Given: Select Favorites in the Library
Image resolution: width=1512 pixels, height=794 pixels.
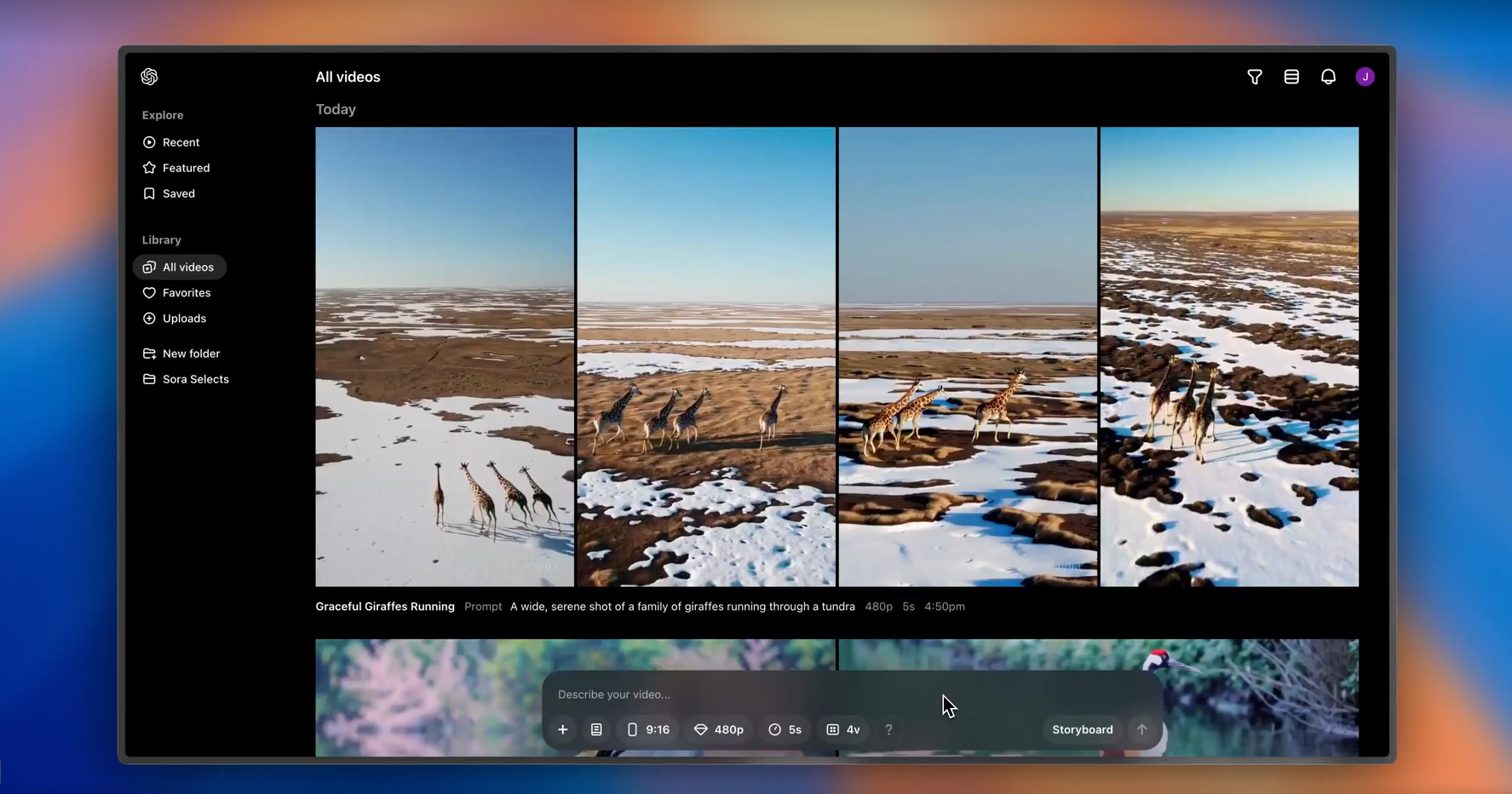Looking at the screenshot, I should pyautogui.click(x=186, y=293).
